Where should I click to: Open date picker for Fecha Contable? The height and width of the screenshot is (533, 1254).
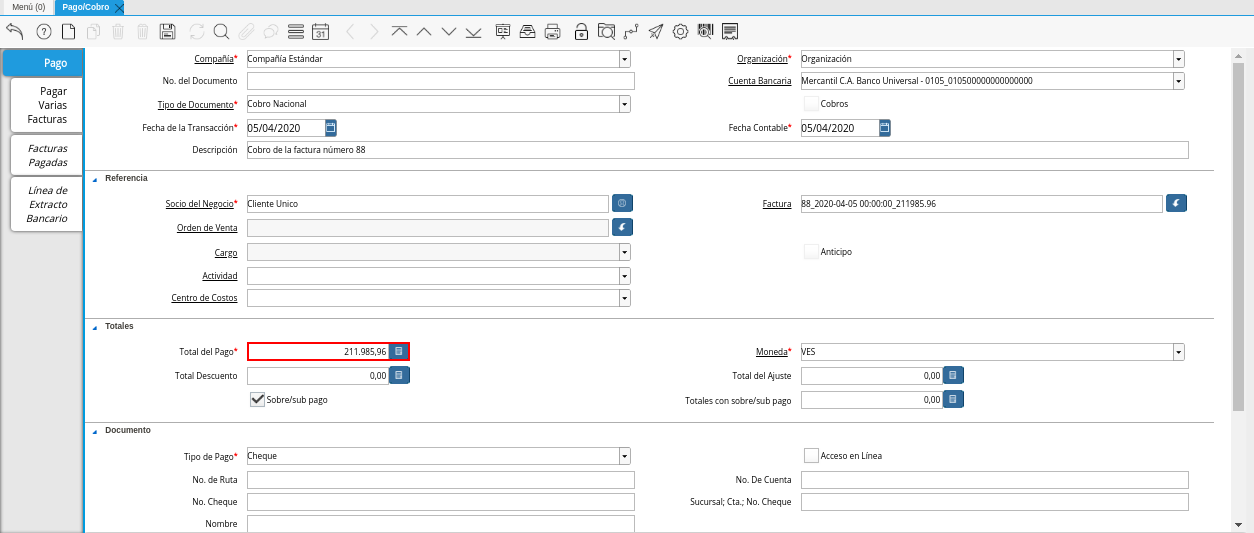click(x=885, y=128)
